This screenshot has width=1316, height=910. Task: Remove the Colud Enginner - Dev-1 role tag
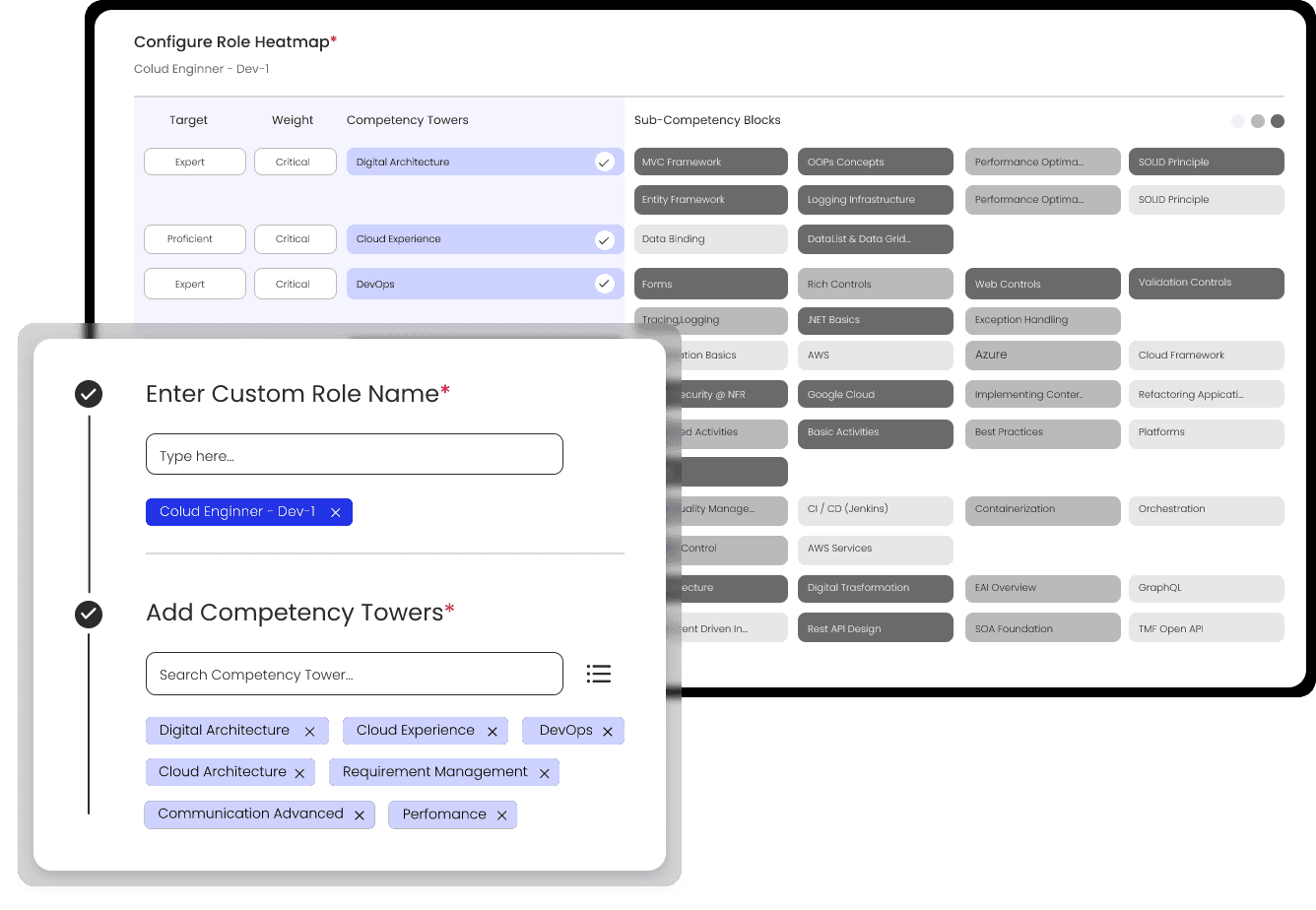pyautogui.click(x=335, y=512)
